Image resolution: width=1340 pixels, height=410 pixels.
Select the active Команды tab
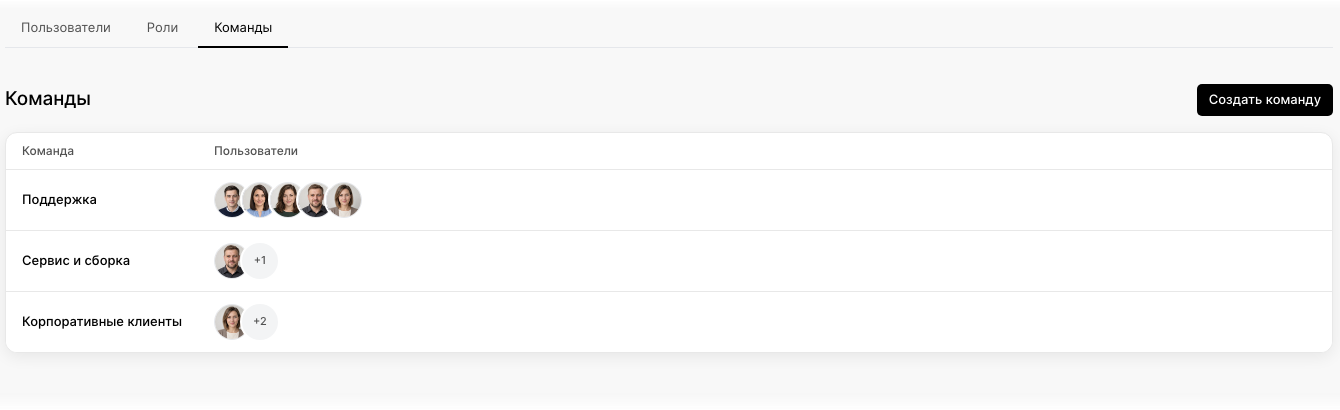[243, 28]
